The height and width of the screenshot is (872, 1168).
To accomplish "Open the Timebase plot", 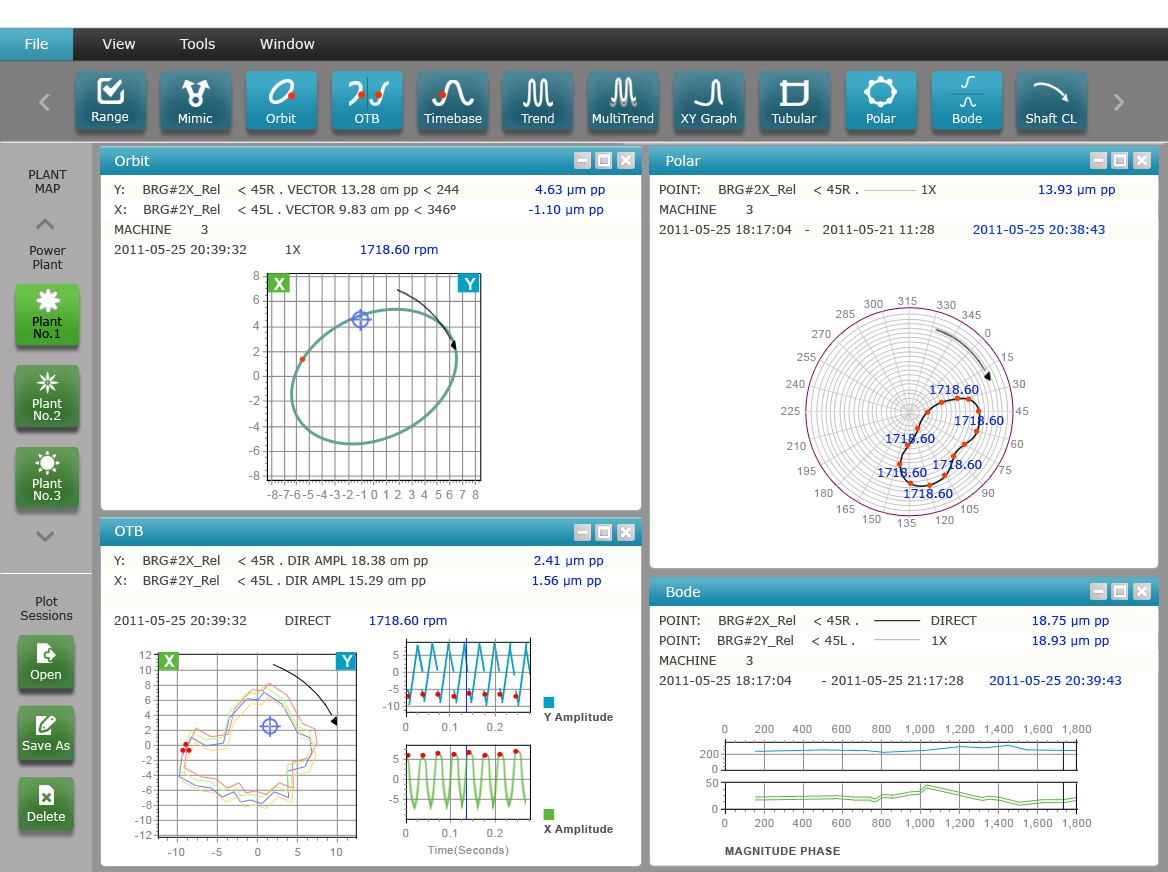I will coord(452,101).
